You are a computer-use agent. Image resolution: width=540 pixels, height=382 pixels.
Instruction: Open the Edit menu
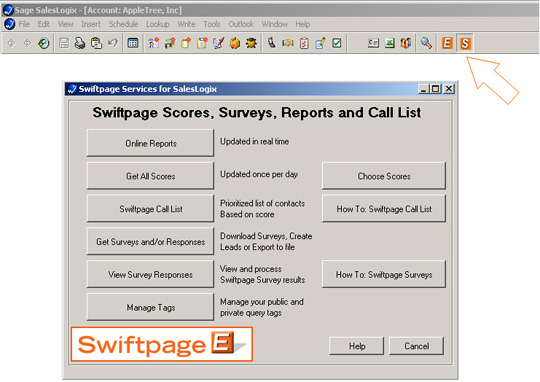point(44,24)
